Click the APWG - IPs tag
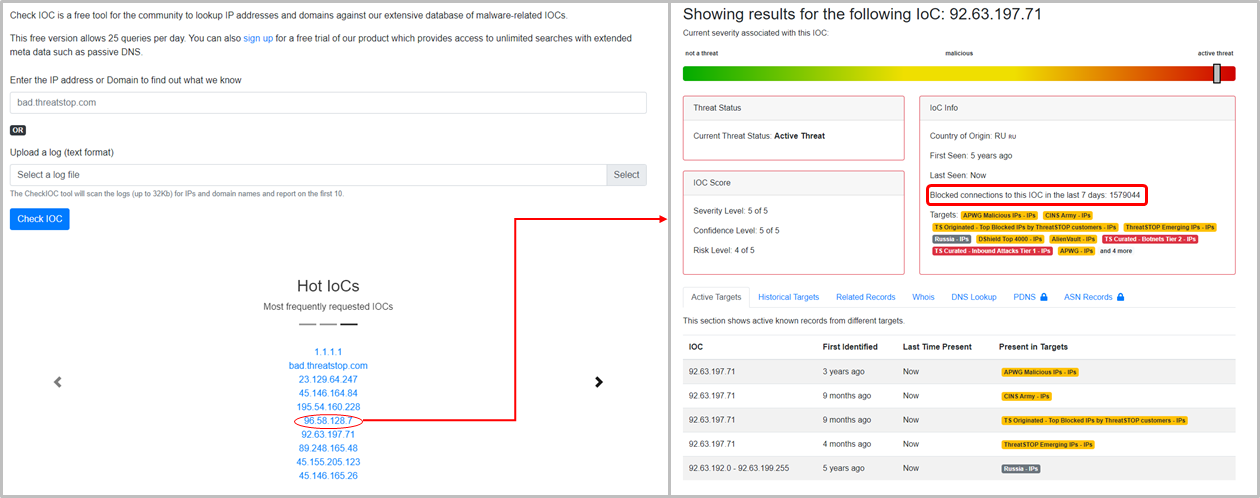The width and height of the screenshot is (1260, 498). point(1076,251)
